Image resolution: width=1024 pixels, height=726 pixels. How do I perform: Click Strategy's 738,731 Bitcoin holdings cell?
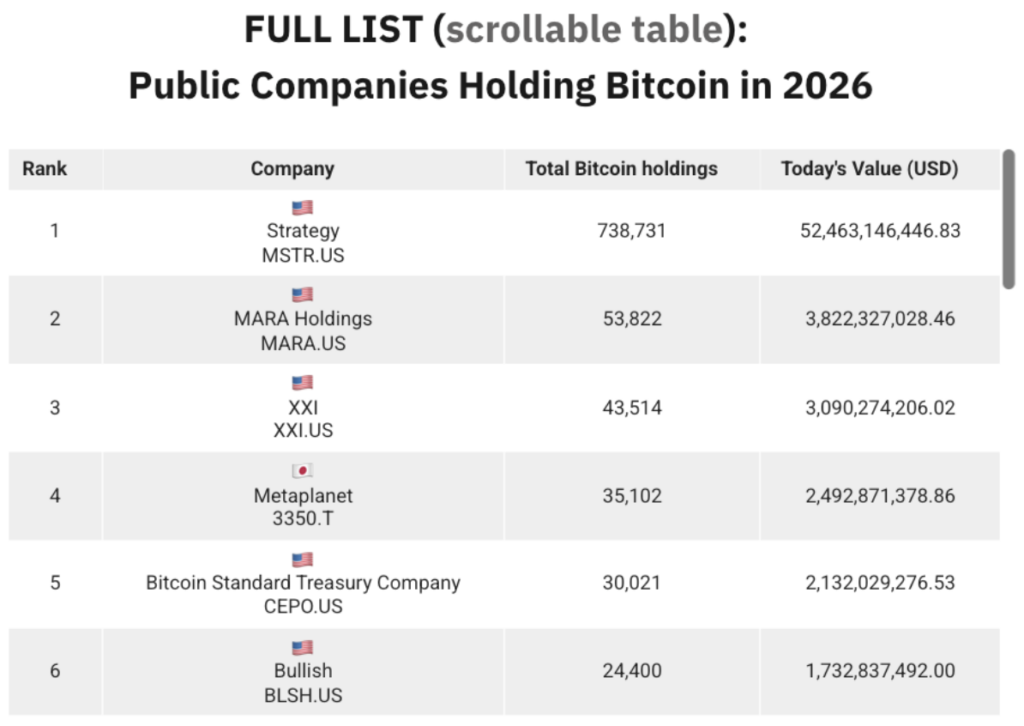coord(630,231)
